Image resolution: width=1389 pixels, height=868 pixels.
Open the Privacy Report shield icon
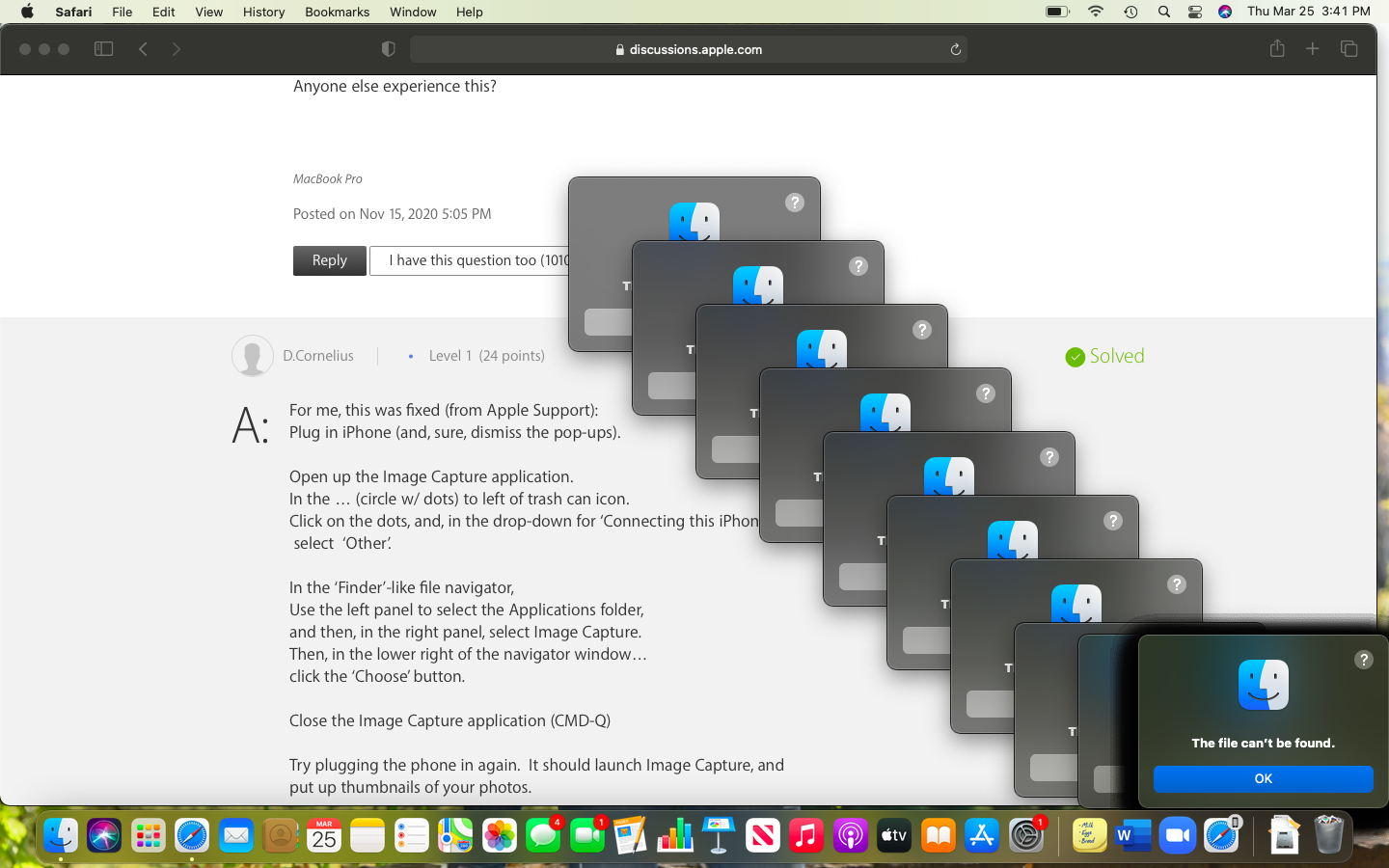tap(389, 49)
